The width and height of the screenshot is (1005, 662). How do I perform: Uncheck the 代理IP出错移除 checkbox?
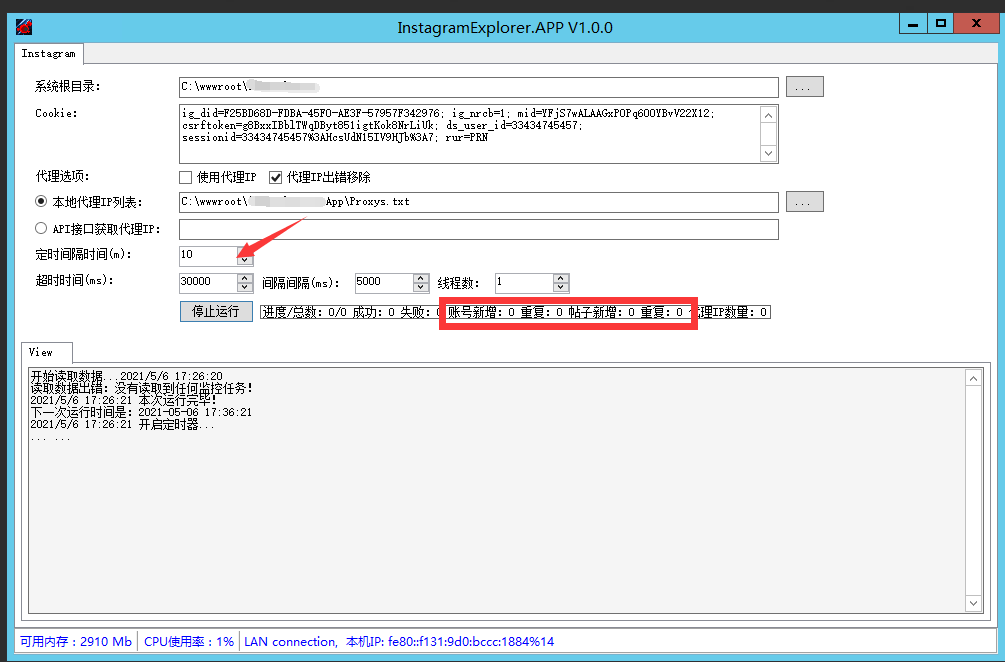pos(276,178)
